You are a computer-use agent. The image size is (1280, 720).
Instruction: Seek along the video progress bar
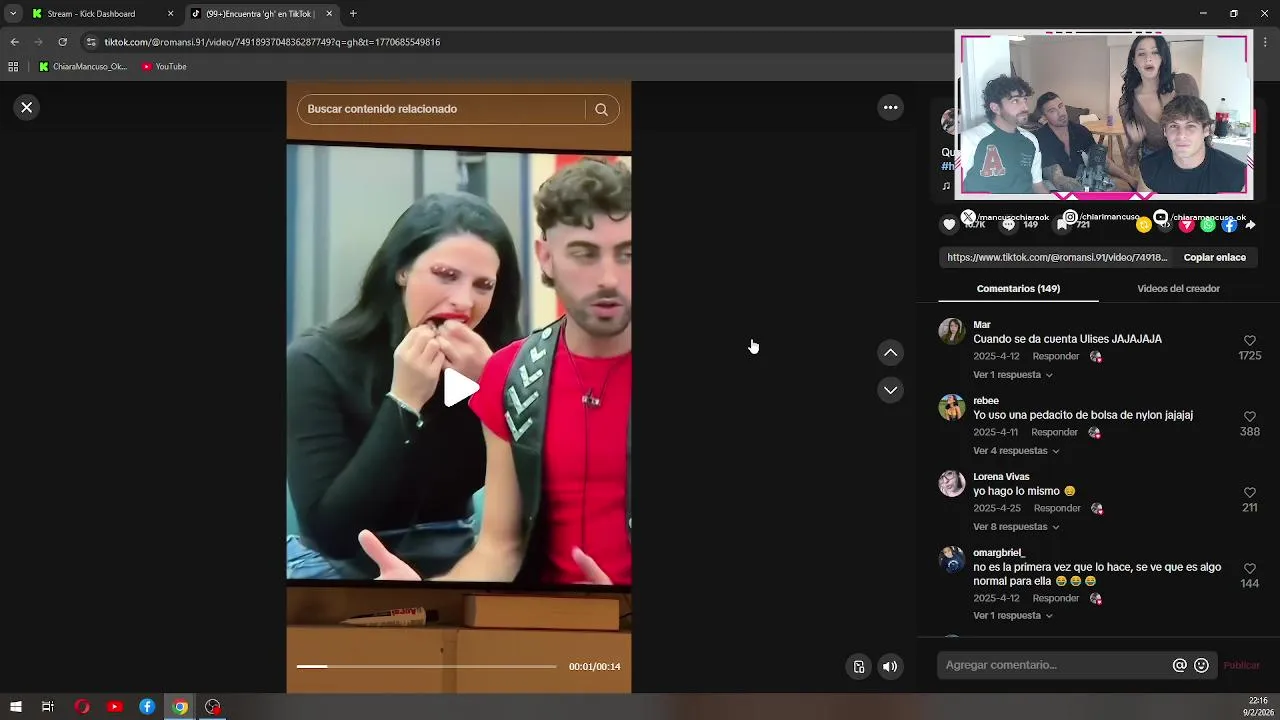click(x=426, y=666)
